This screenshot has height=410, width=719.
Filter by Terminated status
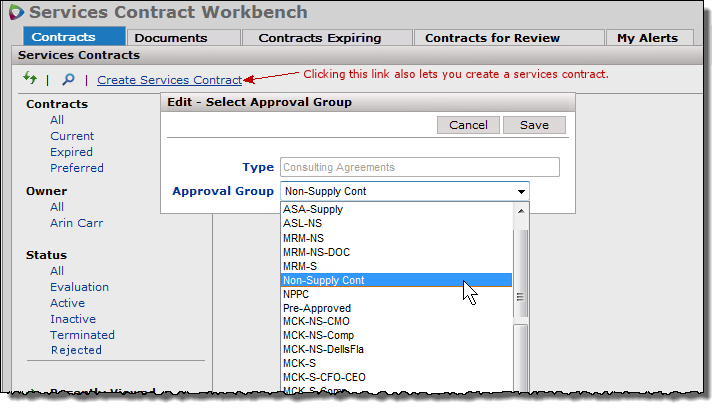[82, 335]
